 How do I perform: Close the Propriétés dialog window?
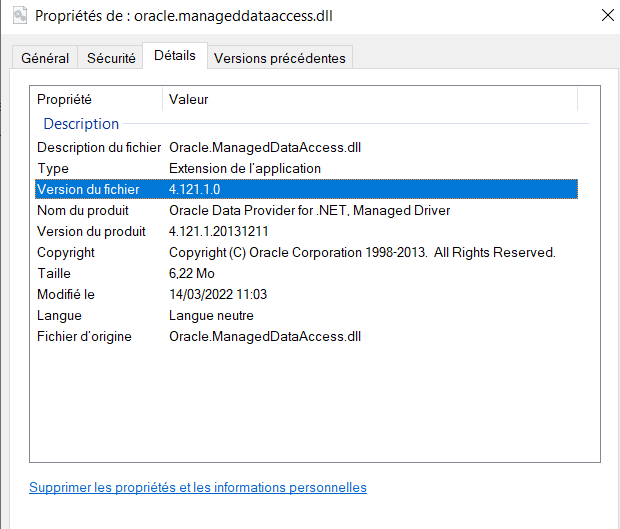(607, 15)
